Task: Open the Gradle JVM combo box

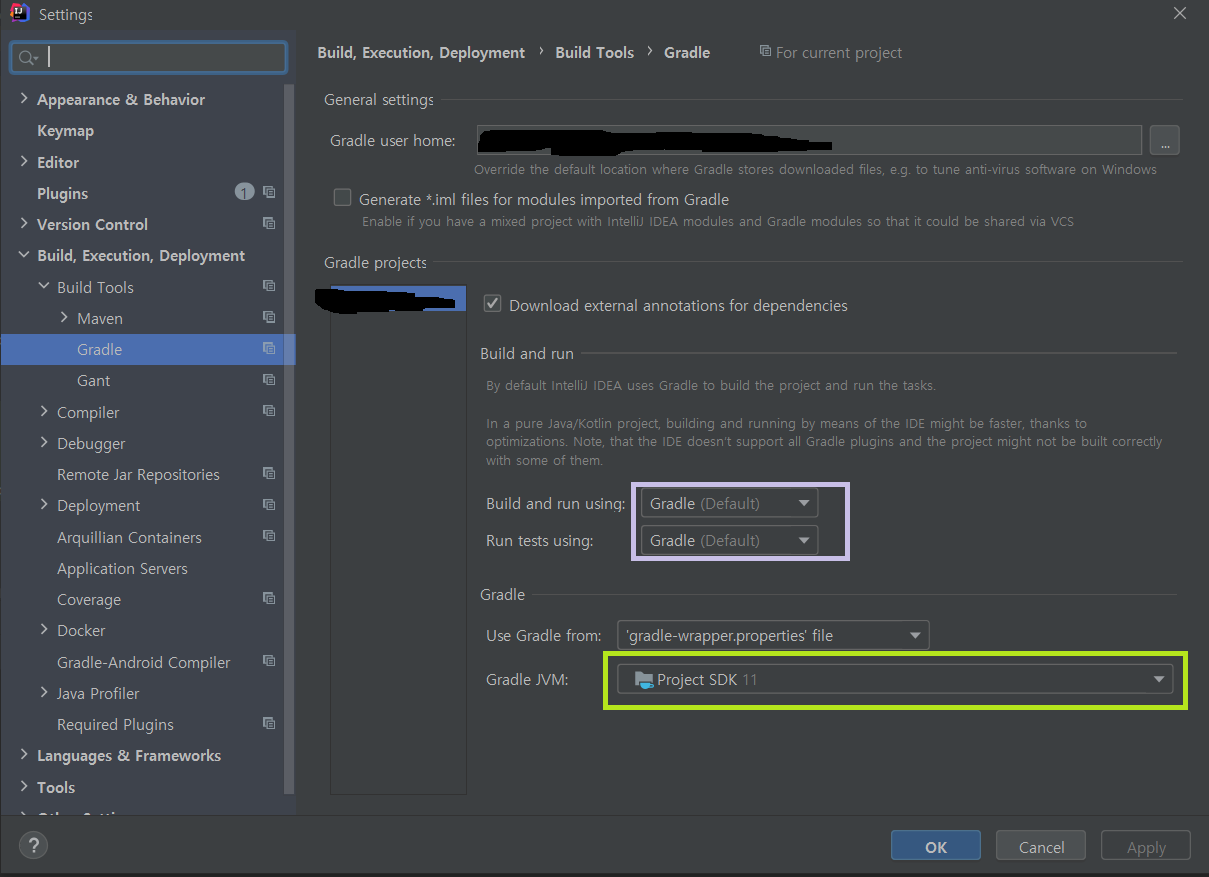Action: [894, 680]
